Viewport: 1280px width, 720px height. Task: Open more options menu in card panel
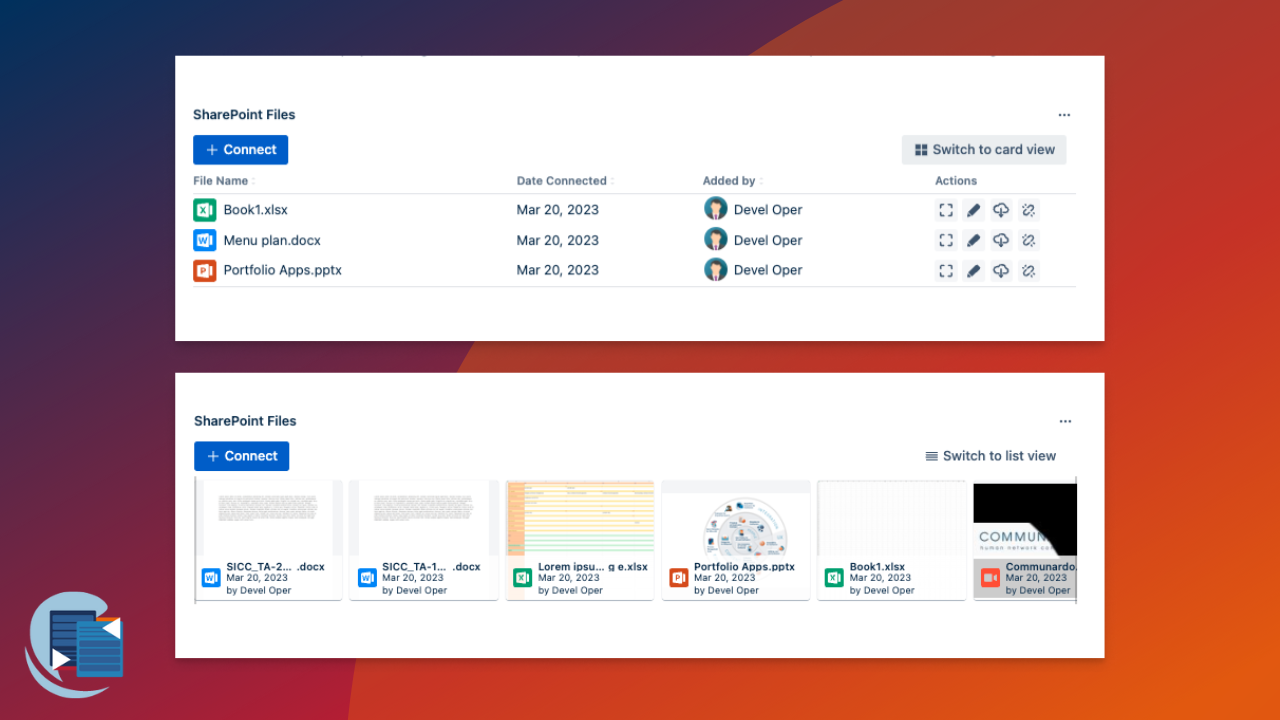(1065, 421)
